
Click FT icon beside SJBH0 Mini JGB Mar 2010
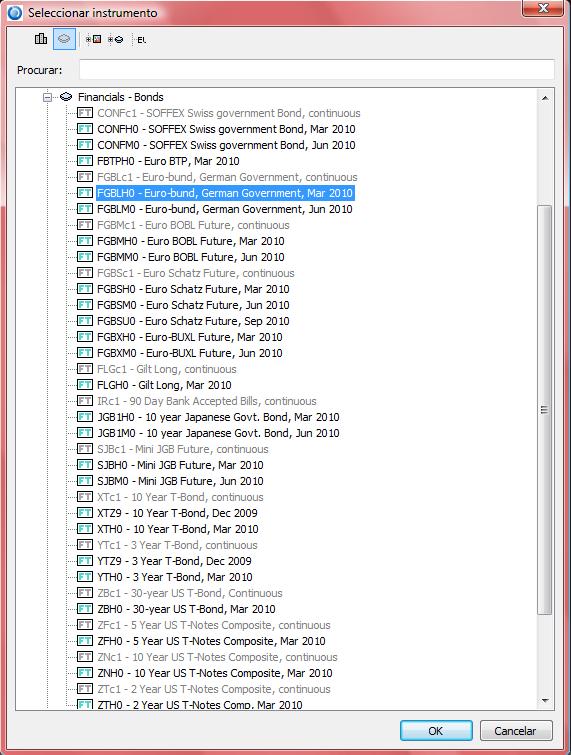click(x=85, y=465)
